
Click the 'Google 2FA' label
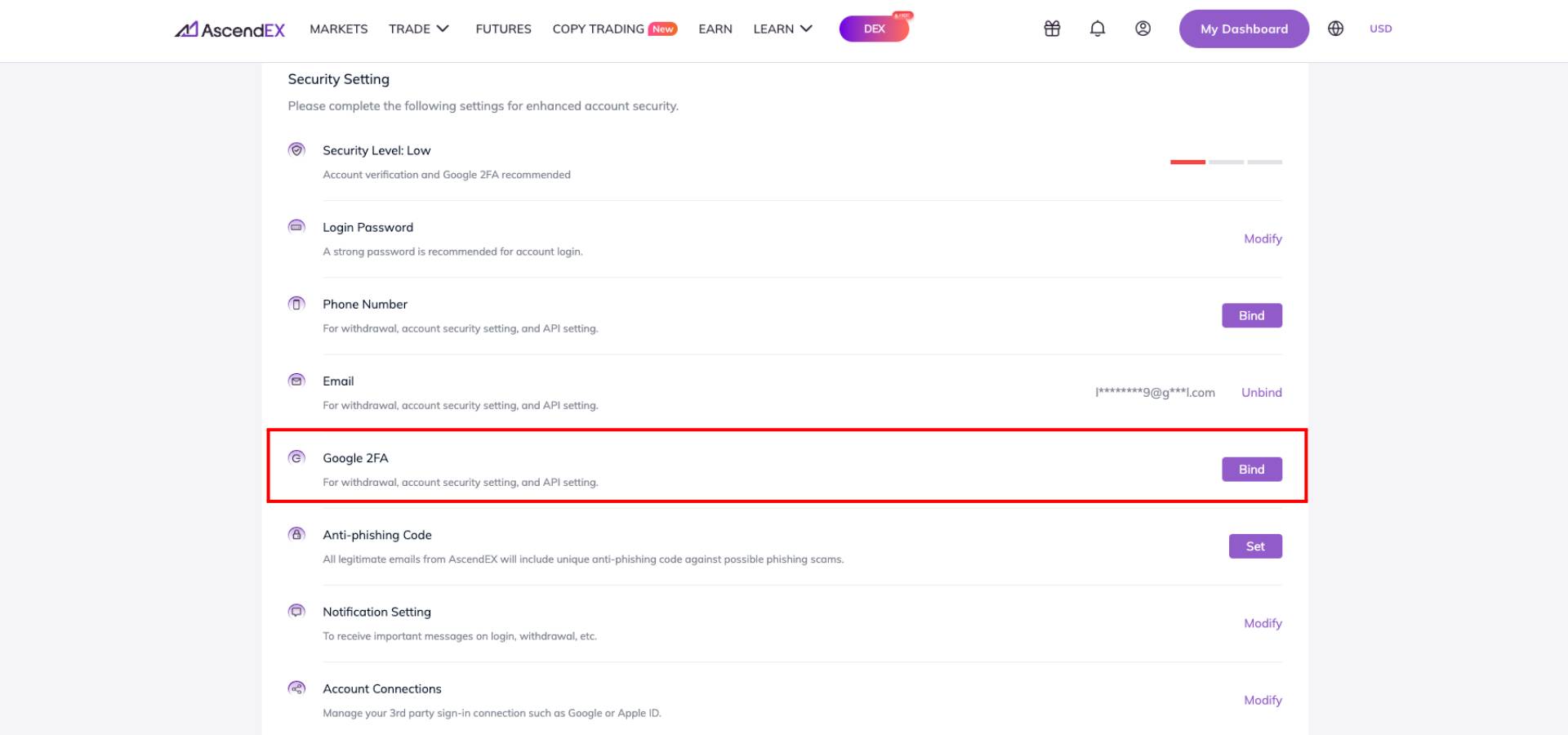tap(355, 458)
